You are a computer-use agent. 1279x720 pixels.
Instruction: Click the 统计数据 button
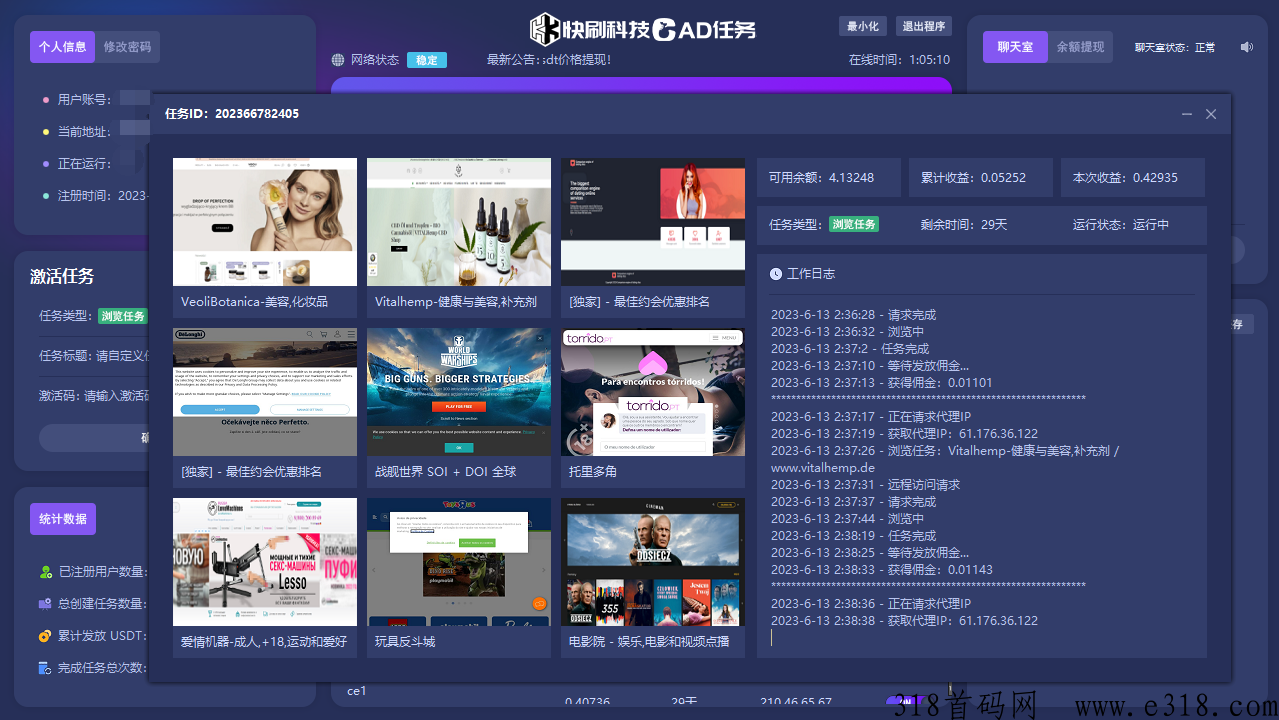tap(63, 519)
